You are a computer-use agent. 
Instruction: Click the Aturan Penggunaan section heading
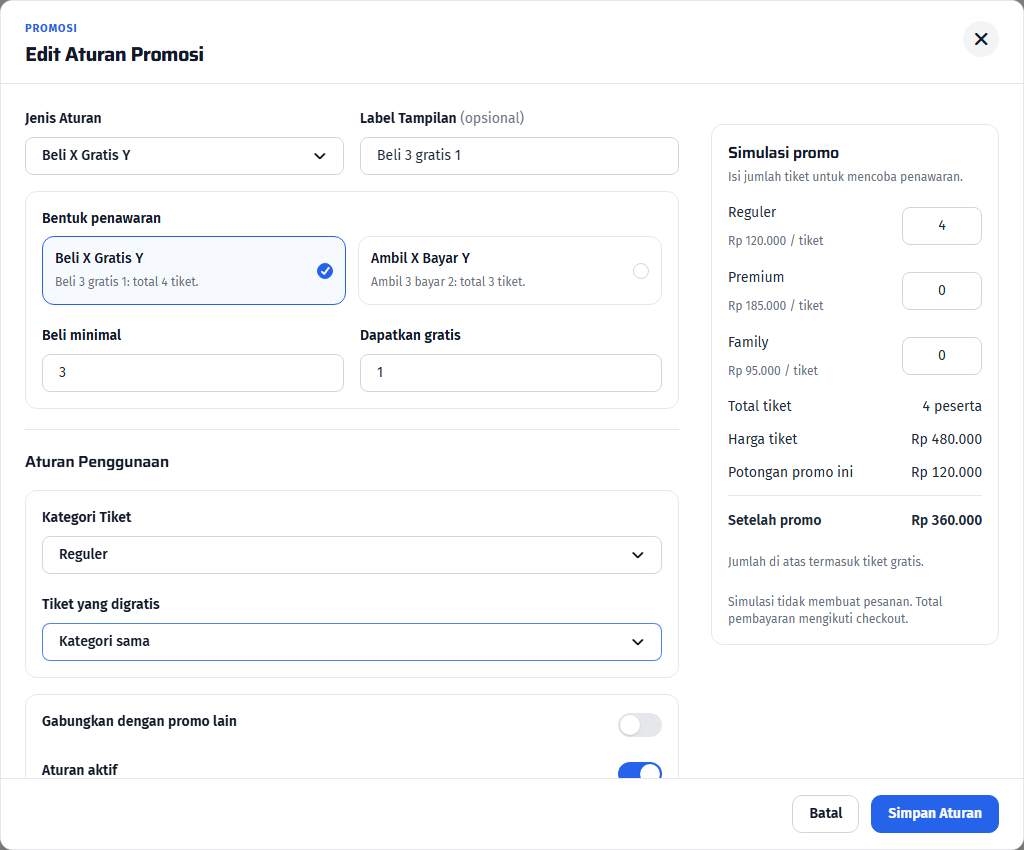[97, 462]
